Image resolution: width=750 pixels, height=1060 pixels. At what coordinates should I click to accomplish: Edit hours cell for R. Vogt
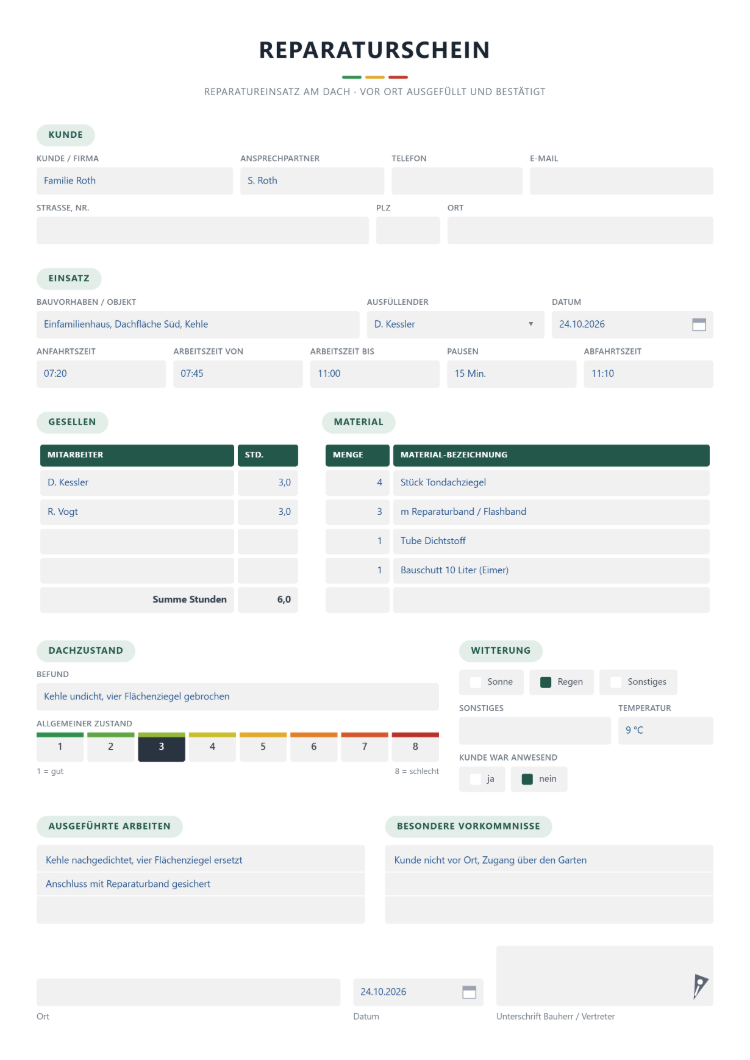point(268,512)
